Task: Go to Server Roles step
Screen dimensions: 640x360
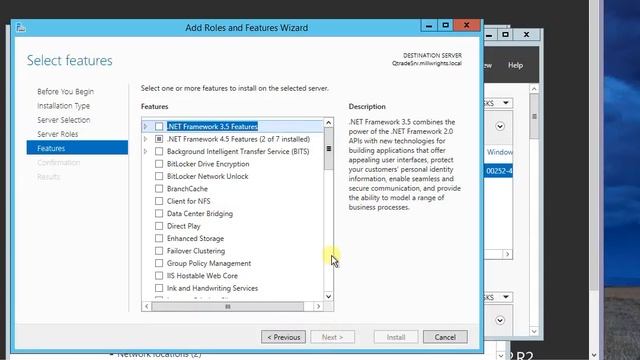Action: [58, 134]
